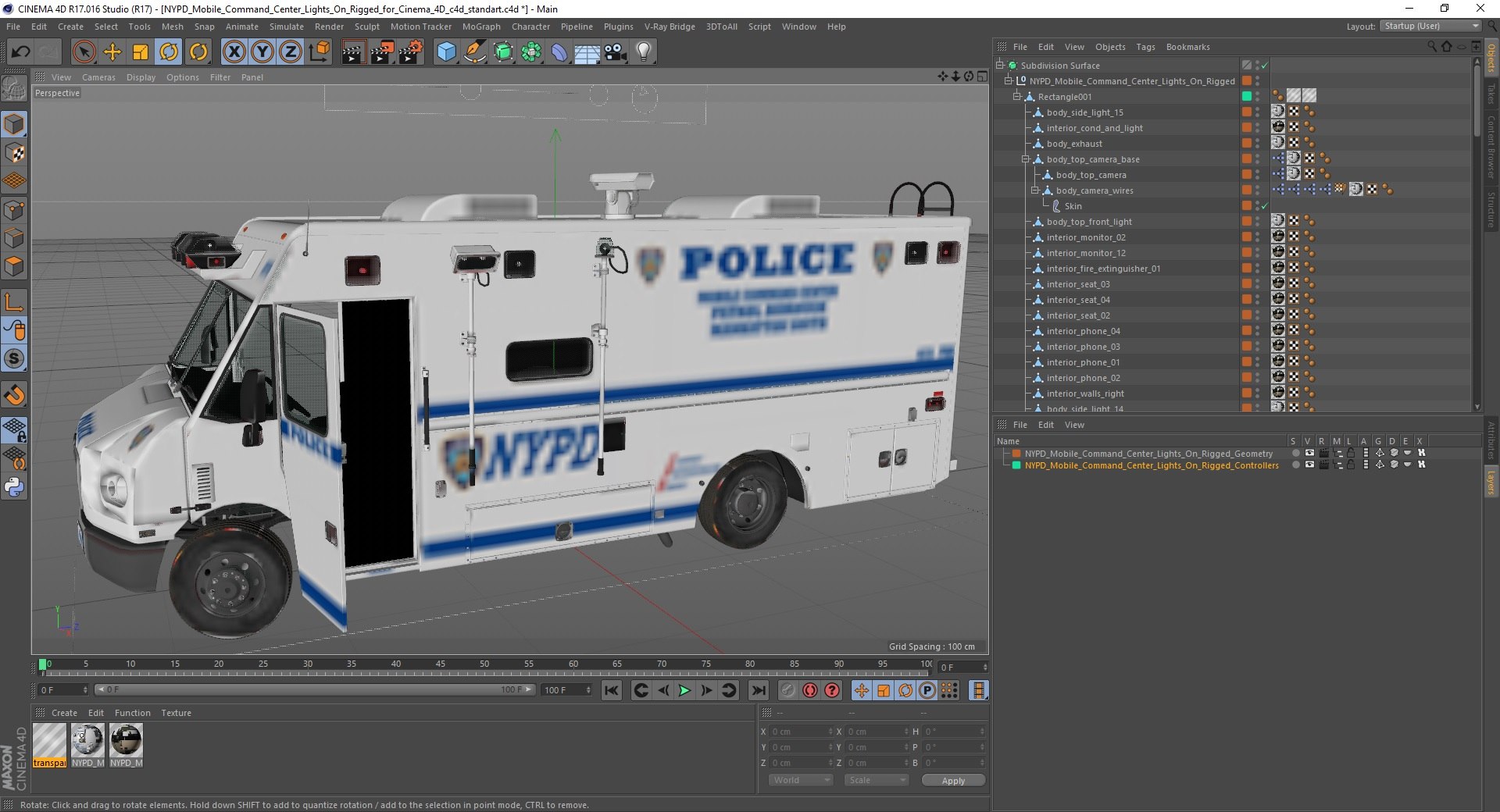Screen dimensions: 1500x812
Task: Toggle solo for Geometry layer
Action: pos(1295,453)
